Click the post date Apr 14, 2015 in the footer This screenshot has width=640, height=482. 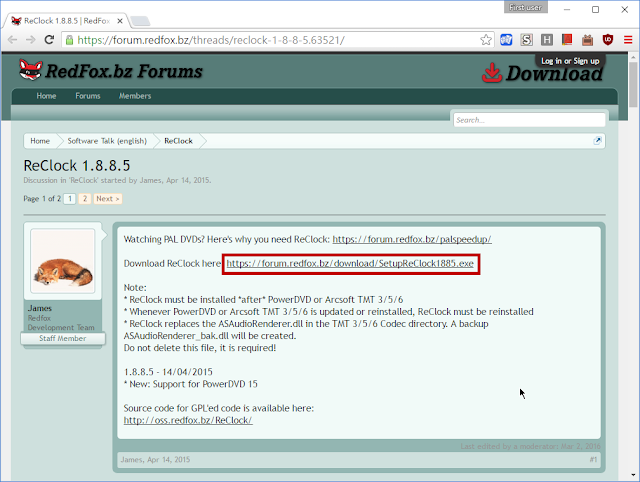[x=169, y=460]
